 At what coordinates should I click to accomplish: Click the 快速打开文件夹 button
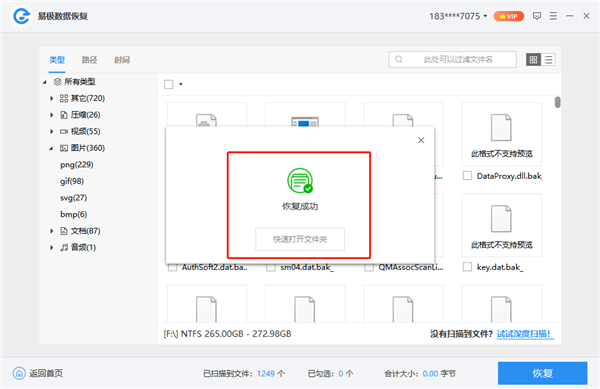pyautogui.click(x=300, y=239)
